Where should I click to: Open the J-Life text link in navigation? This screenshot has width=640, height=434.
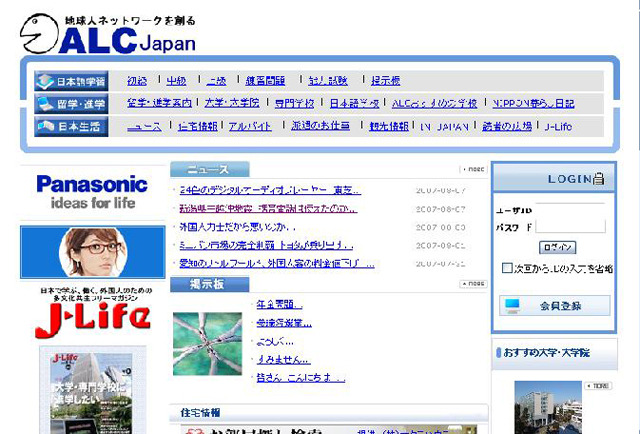[558, 127]
